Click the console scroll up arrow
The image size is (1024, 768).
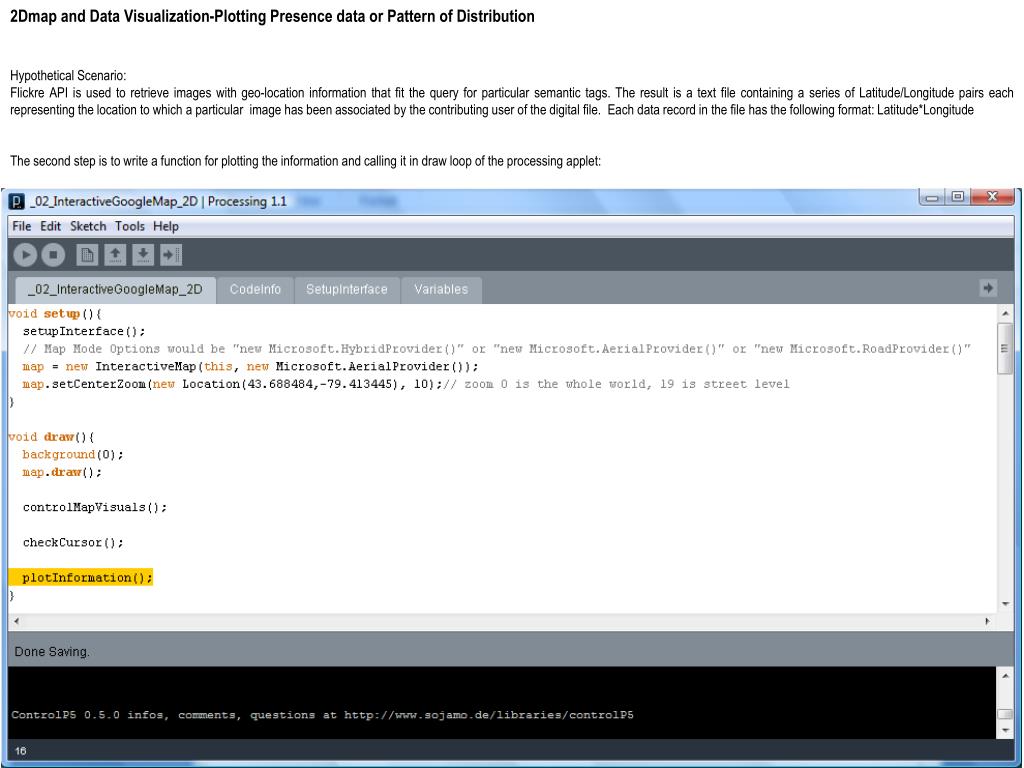(x=1005, y=675)
